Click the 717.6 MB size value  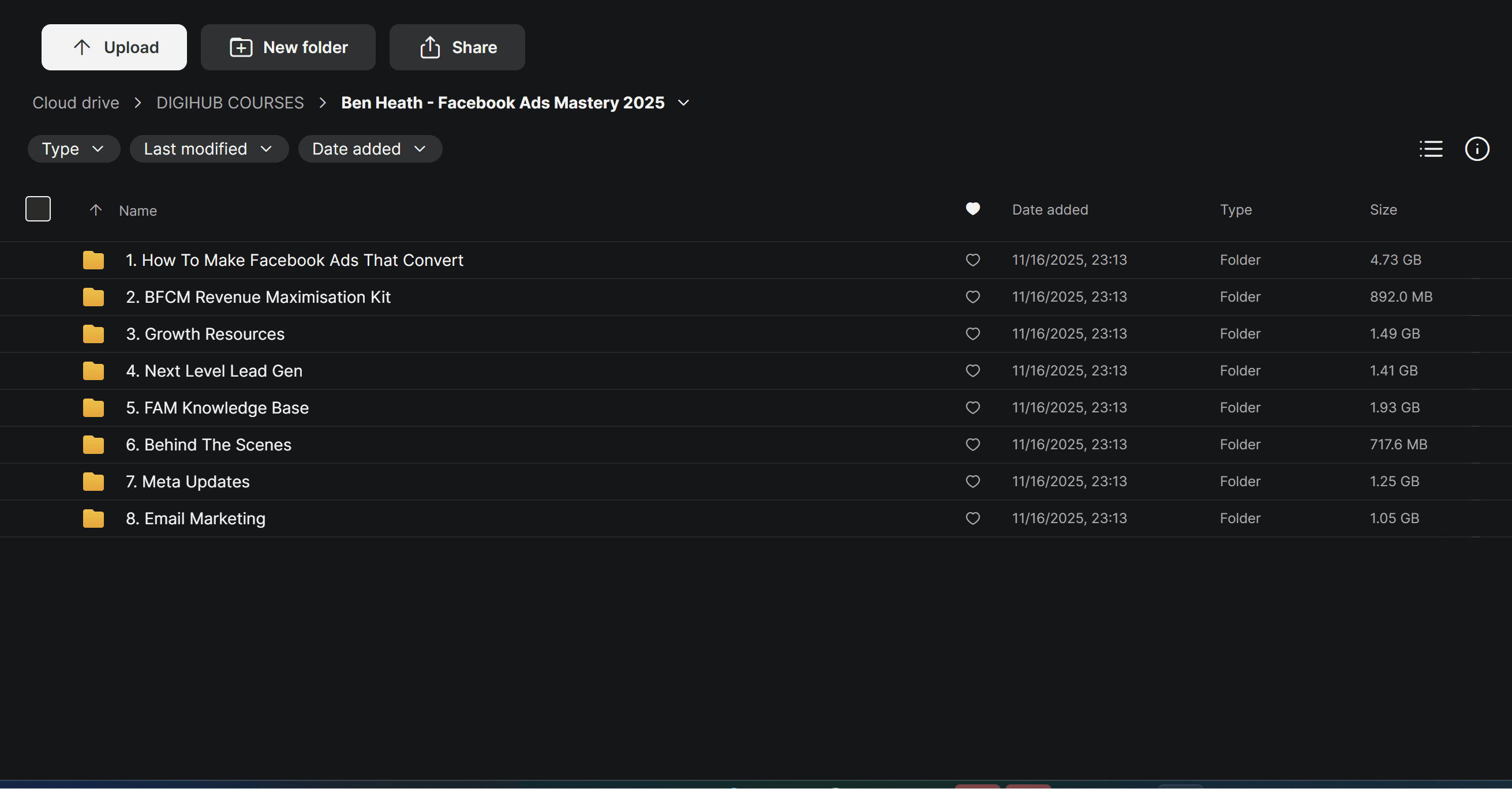pyautogui.click(x=1398, y=445)
